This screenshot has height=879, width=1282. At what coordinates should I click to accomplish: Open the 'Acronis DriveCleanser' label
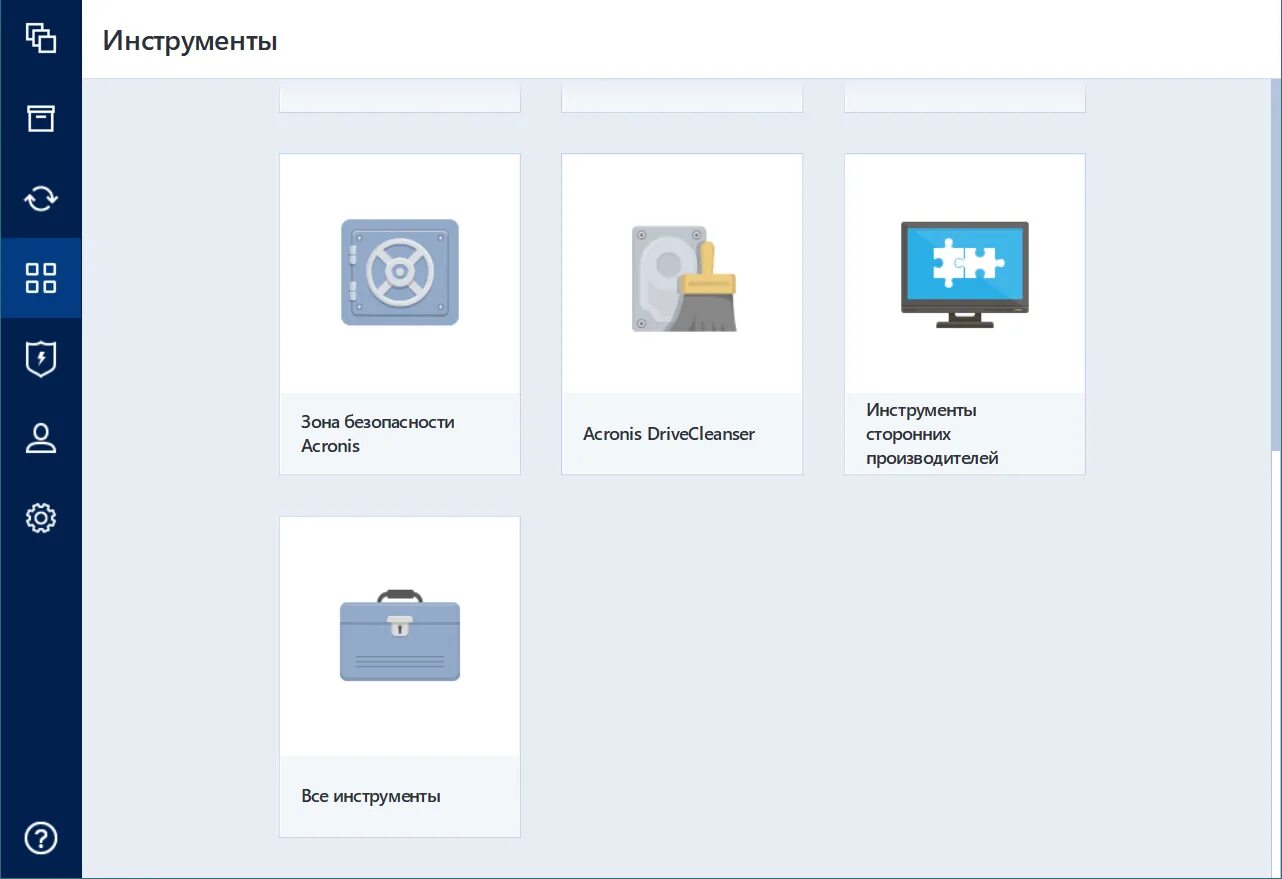(x=669, y=434)
